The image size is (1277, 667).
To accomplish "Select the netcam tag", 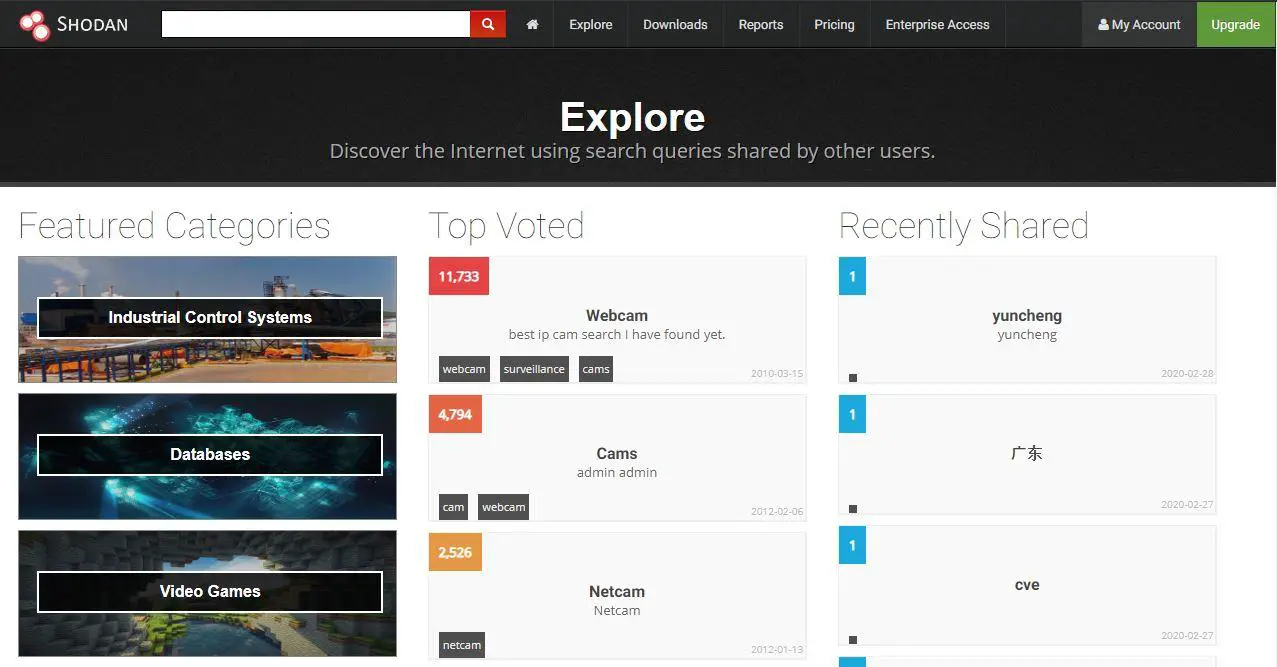I will coord(462,645).
